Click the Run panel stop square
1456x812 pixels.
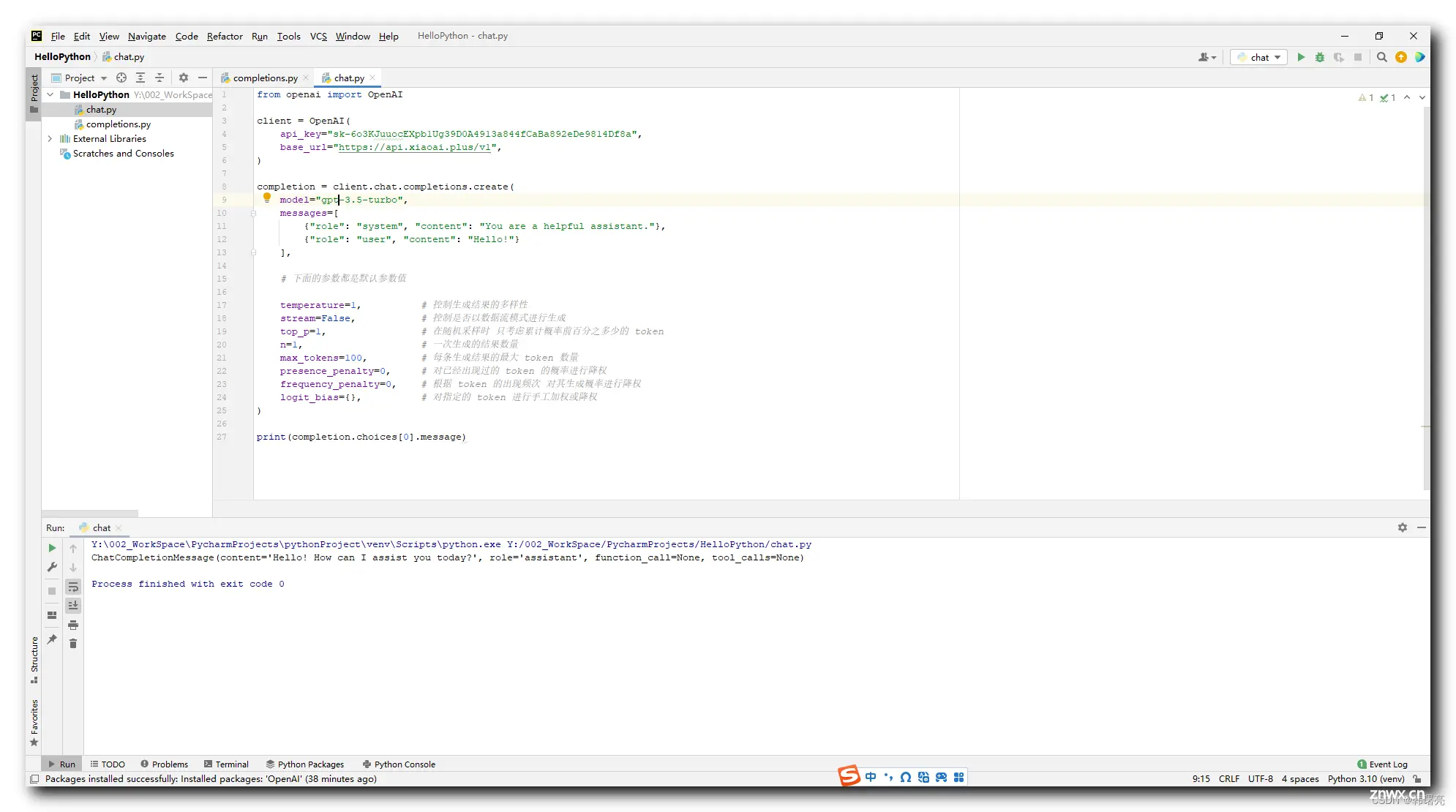pos(52,591)
